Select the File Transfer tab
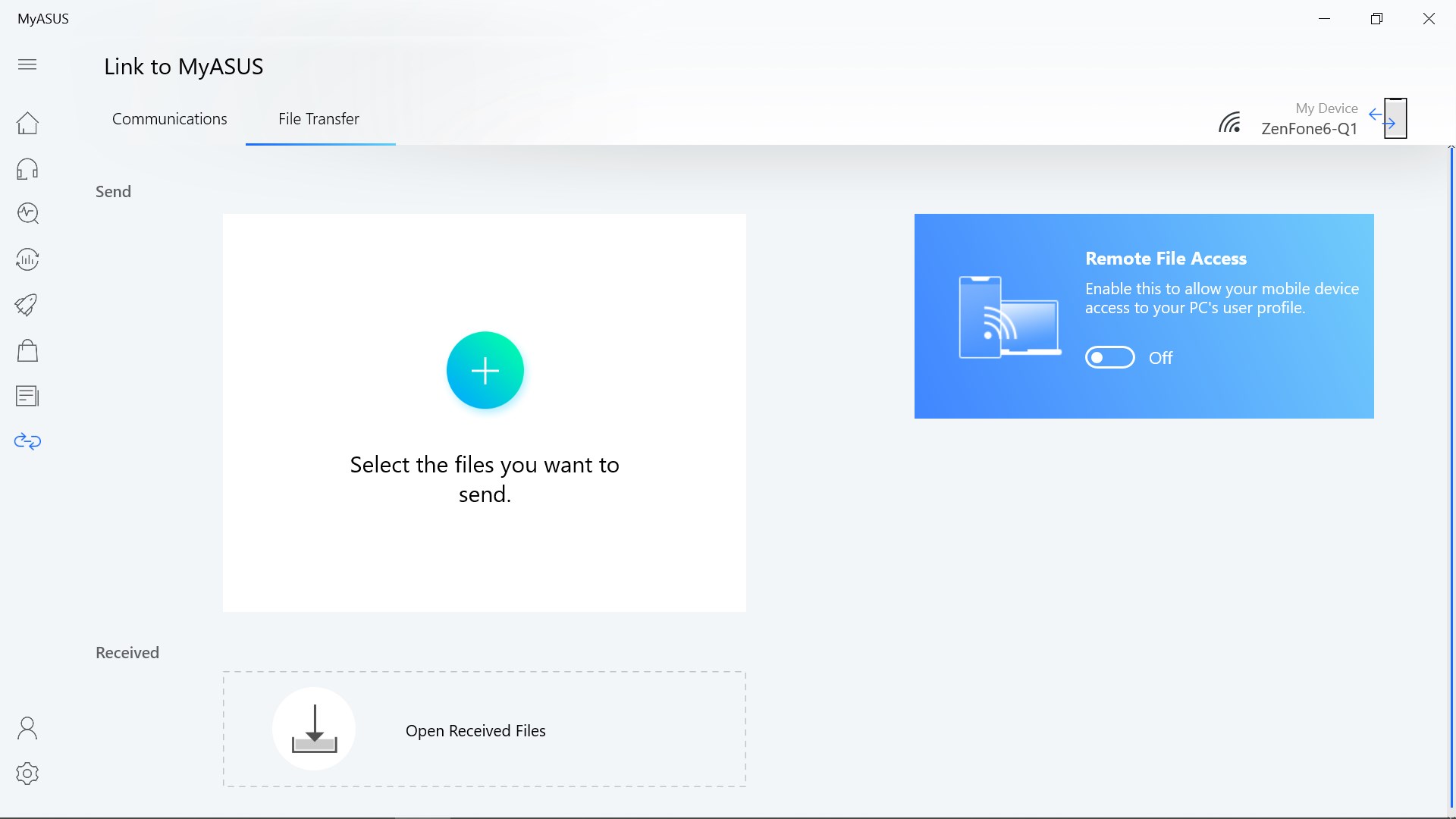 [x=318, y=119]
